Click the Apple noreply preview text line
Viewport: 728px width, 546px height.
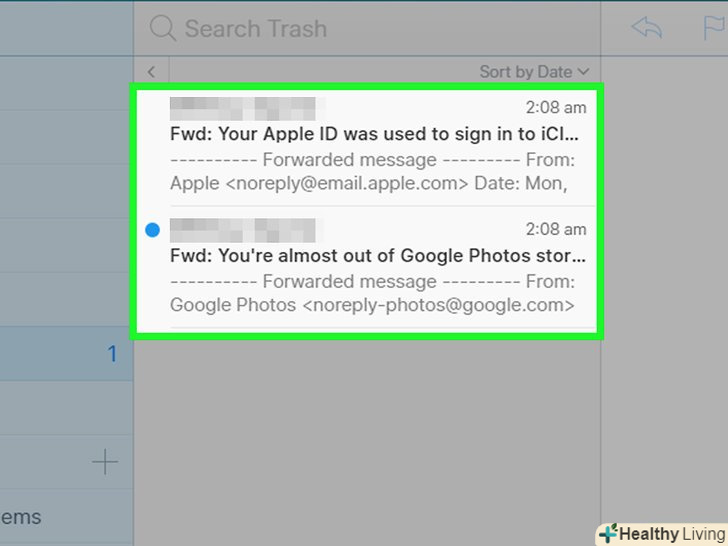[x=369, y=183]
